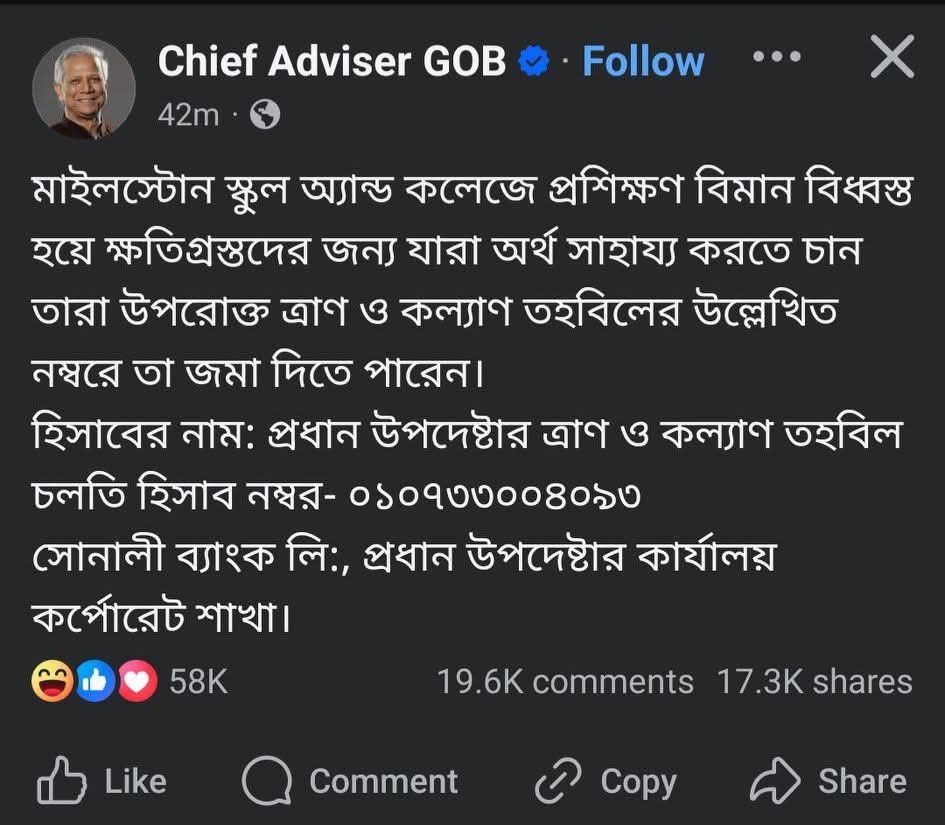
Task: Click the Chief Adviser GOB page name
Action: [x=331, y=62]
